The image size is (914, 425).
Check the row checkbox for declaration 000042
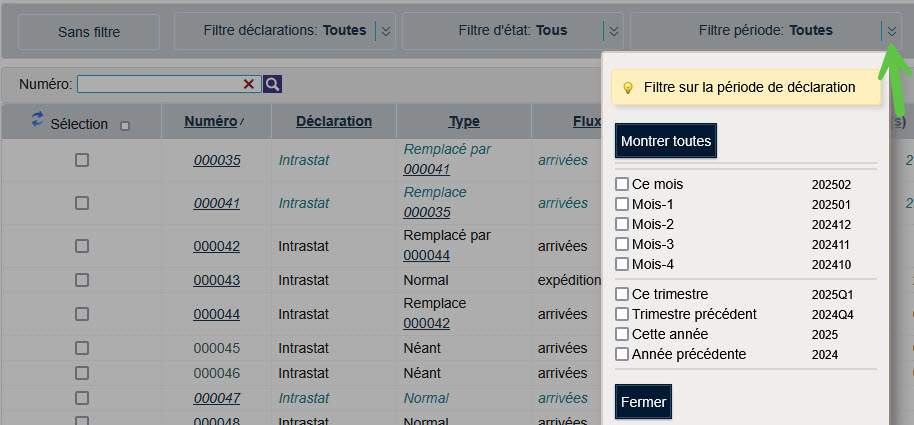82,246
